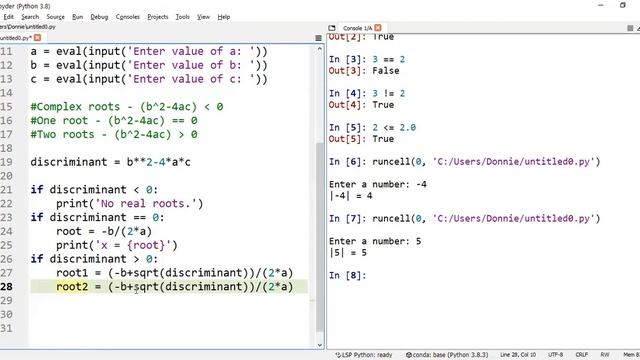The image size is (640, 360).
Task: Click console output '|-4| = 4'
Action: (351, 196)
